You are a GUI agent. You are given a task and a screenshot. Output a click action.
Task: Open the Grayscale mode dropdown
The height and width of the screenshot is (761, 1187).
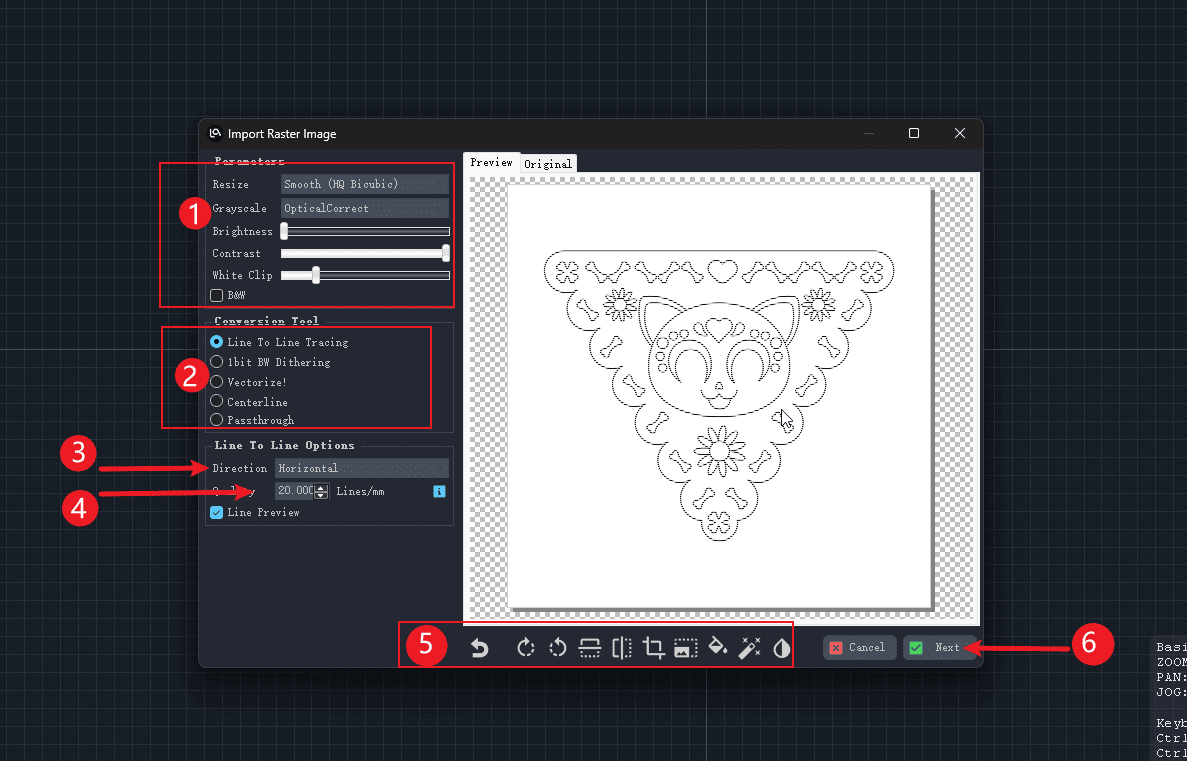364,208
